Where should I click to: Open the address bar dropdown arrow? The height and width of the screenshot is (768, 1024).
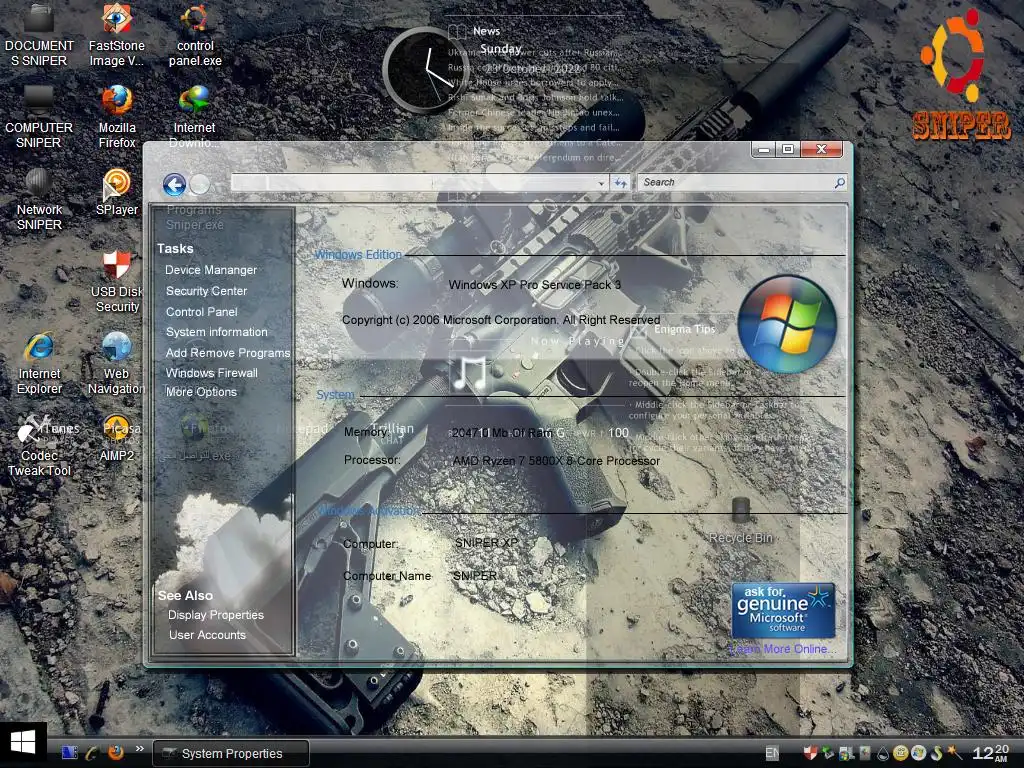601,184
